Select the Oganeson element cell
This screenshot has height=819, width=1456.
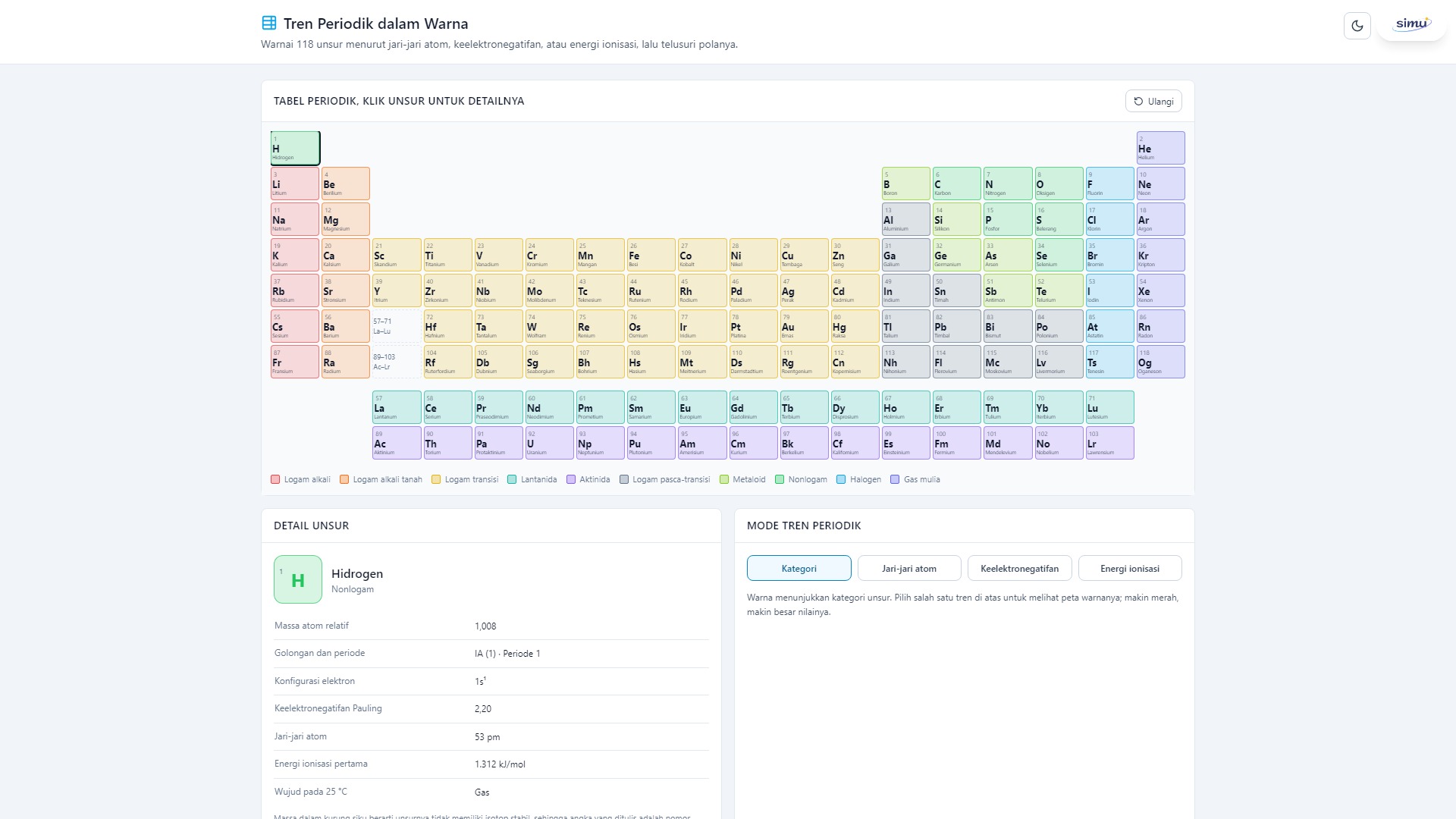click(1160, 362)
